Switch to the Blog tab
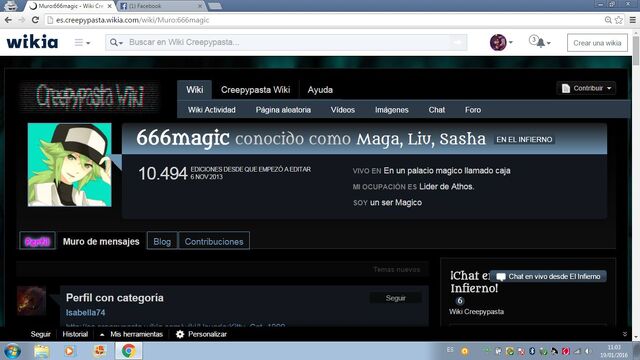This screenshot has width=640, height=360. pos(162,241)
